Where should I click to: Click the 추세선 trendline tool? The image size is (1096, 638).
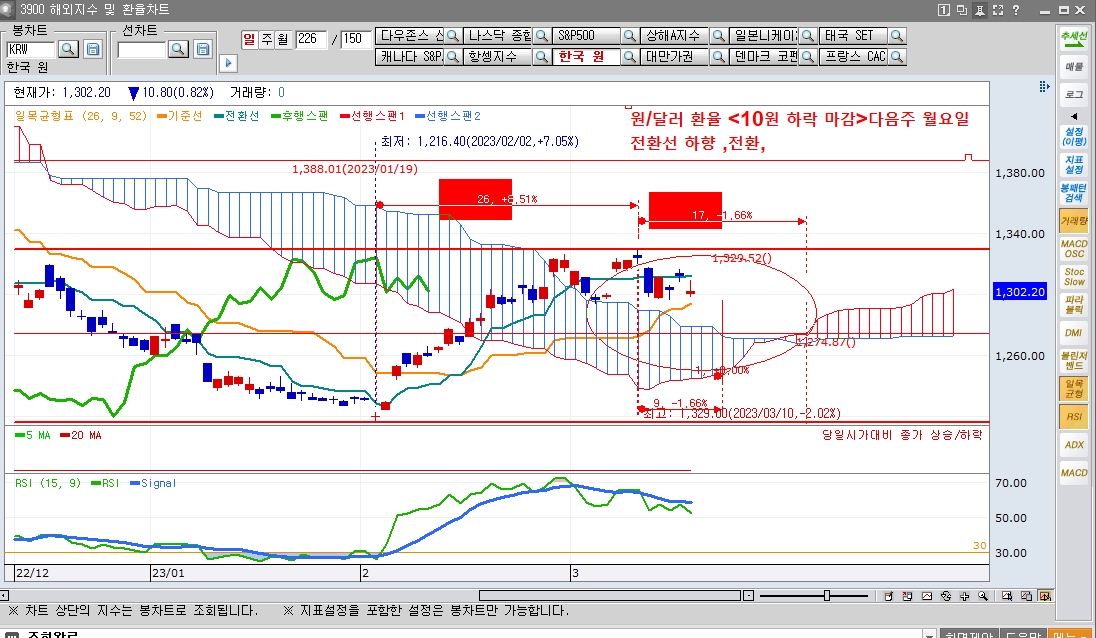click(x=1074, y=38)
